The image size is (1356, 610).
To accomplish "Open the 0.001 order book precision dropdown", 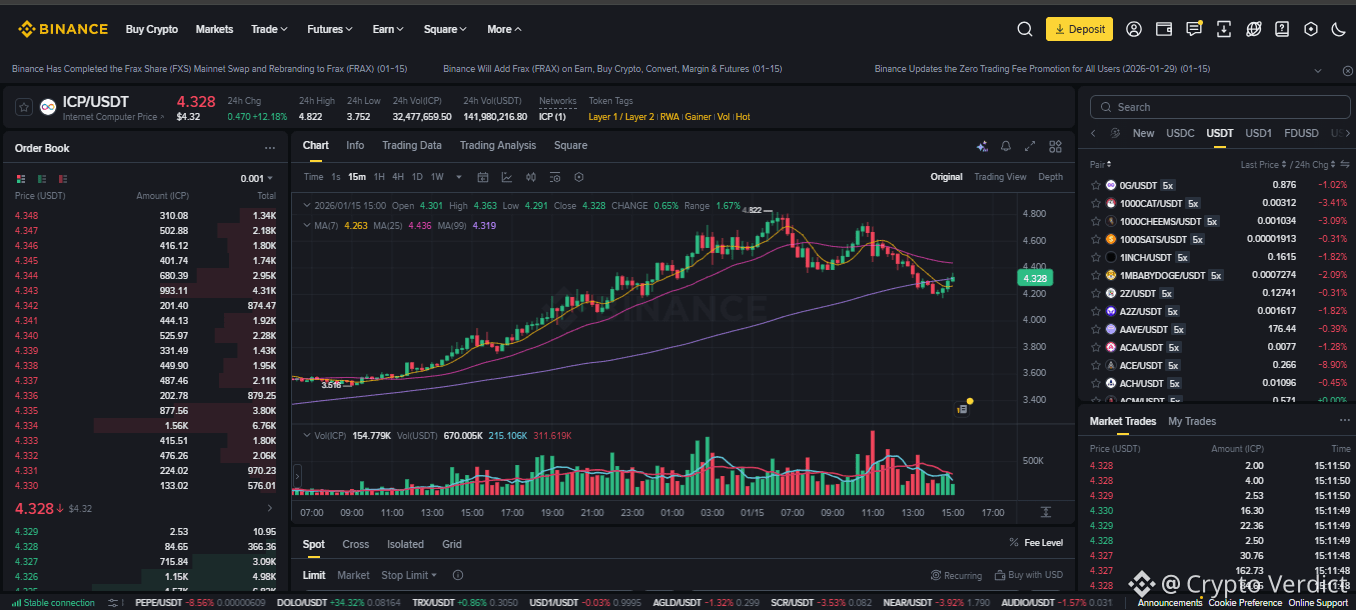I will [x=258, y=179].
